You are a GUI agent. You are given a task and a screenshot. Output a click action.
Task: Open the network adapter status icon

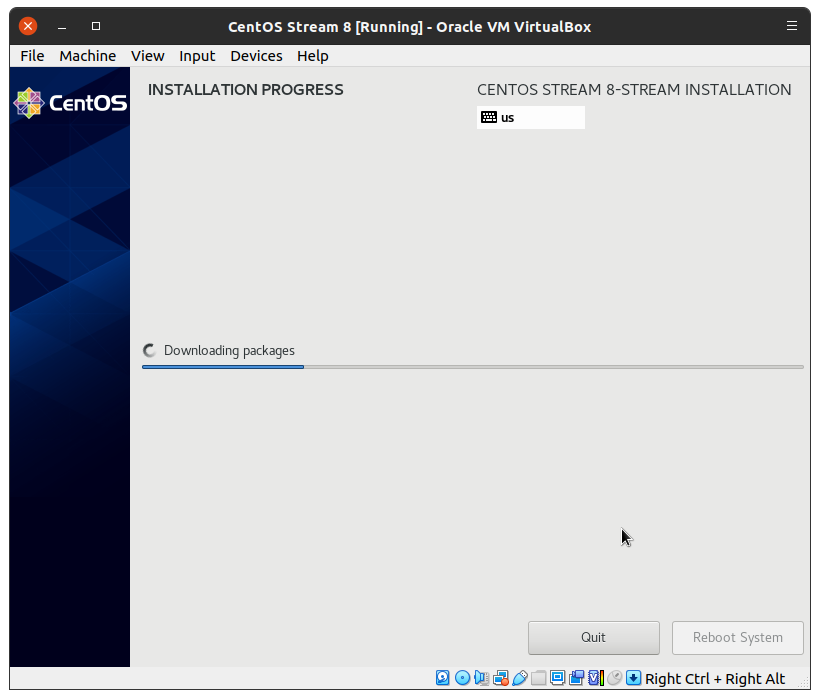point(501,678)
